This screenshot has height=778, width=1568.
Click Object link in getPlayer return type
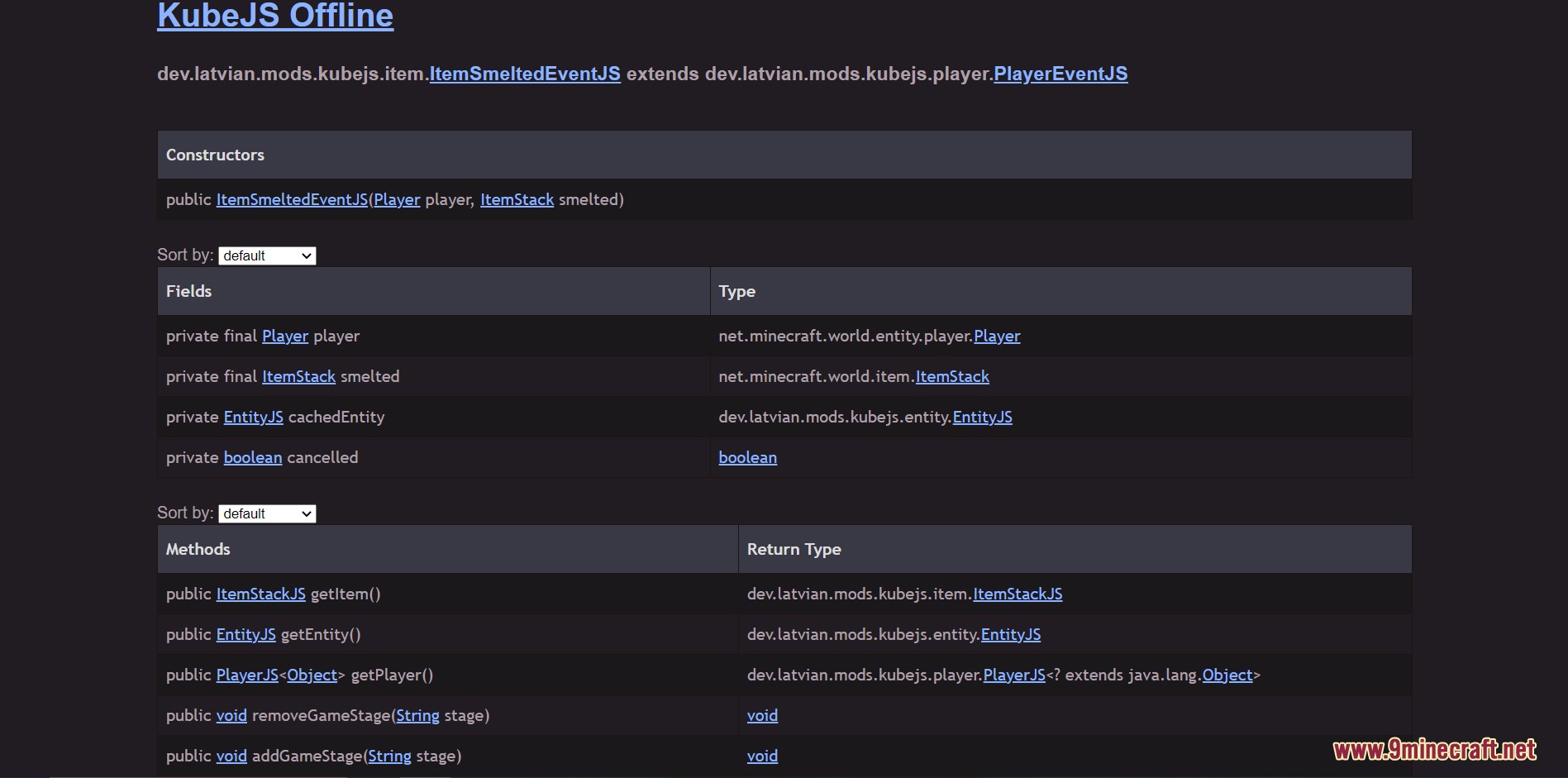pyautogui.click(x=1227, y=675)
